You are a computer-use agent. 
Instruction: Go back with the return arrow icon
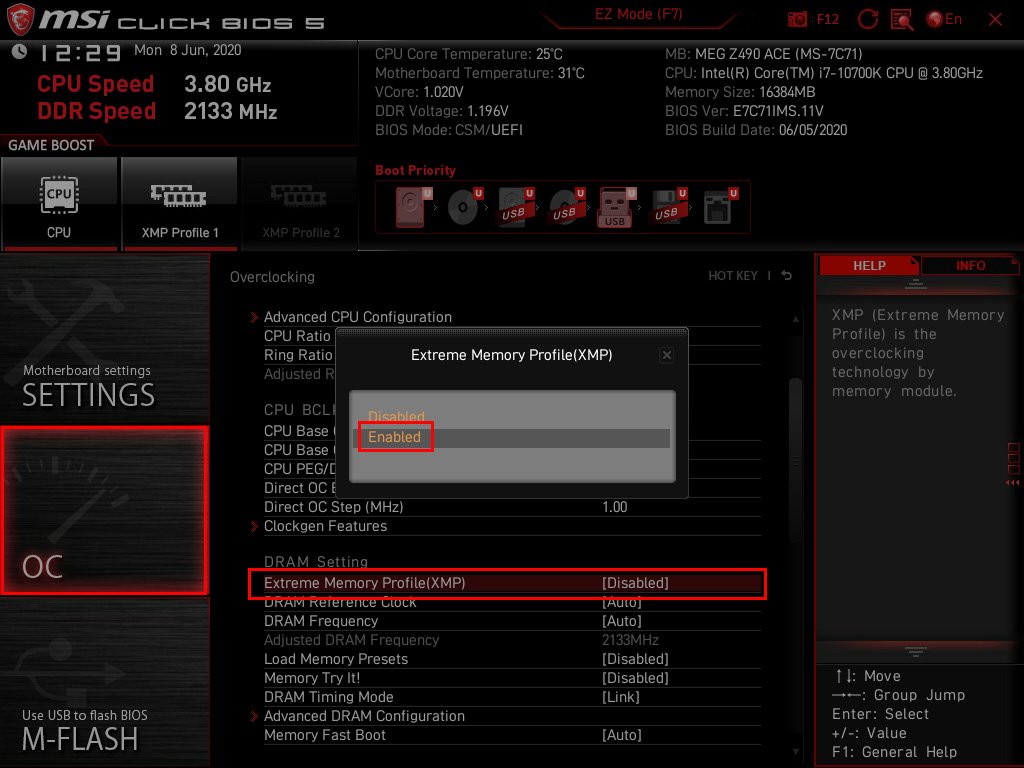(x=787, y=276)
